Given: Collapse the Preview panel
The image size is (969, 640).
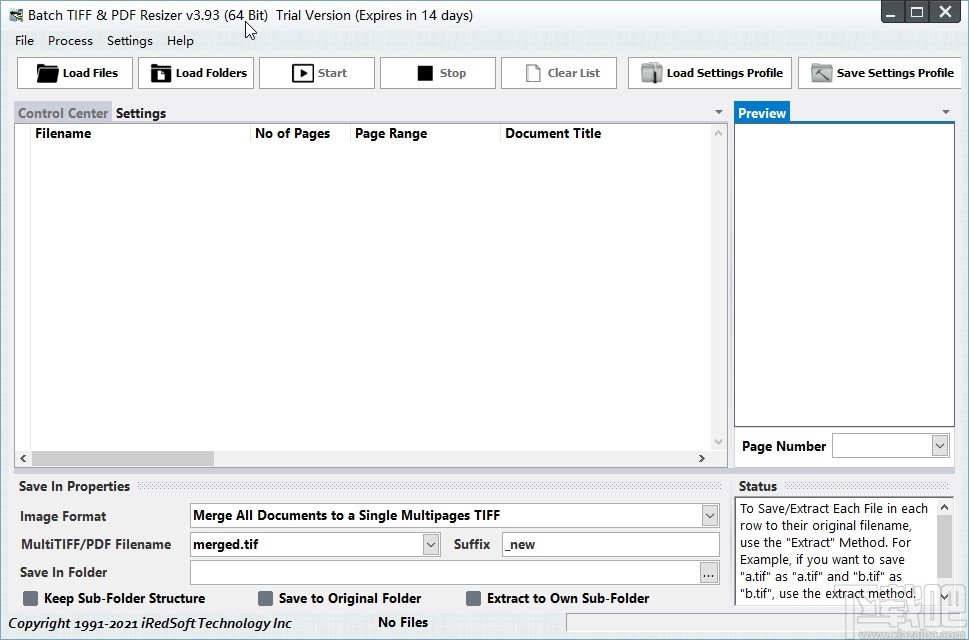Looking at the screenshot, I should [x=945, y=112].
